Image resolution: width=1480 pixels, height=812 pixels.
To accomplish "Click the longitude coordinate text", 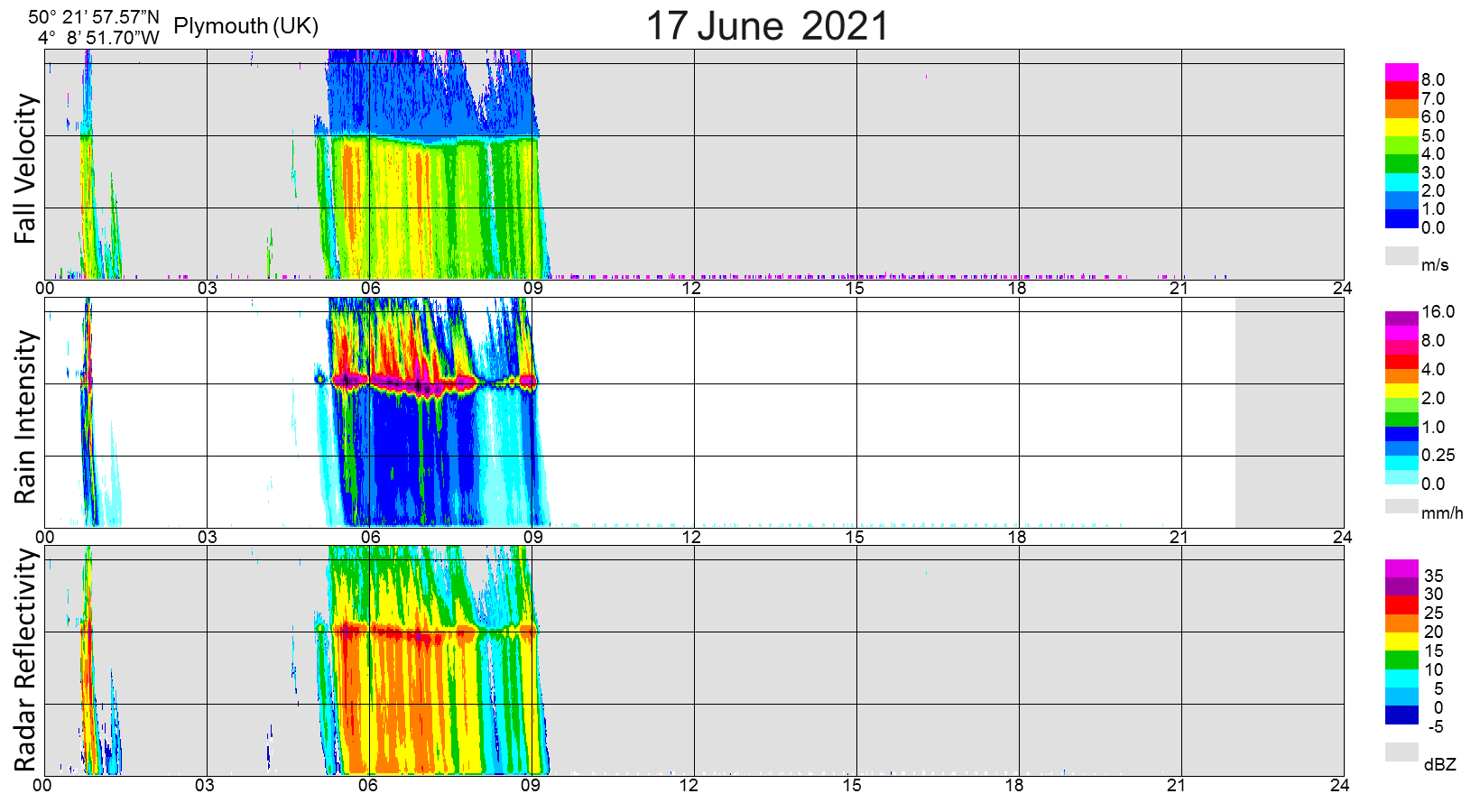I will (x=98, y=38).
